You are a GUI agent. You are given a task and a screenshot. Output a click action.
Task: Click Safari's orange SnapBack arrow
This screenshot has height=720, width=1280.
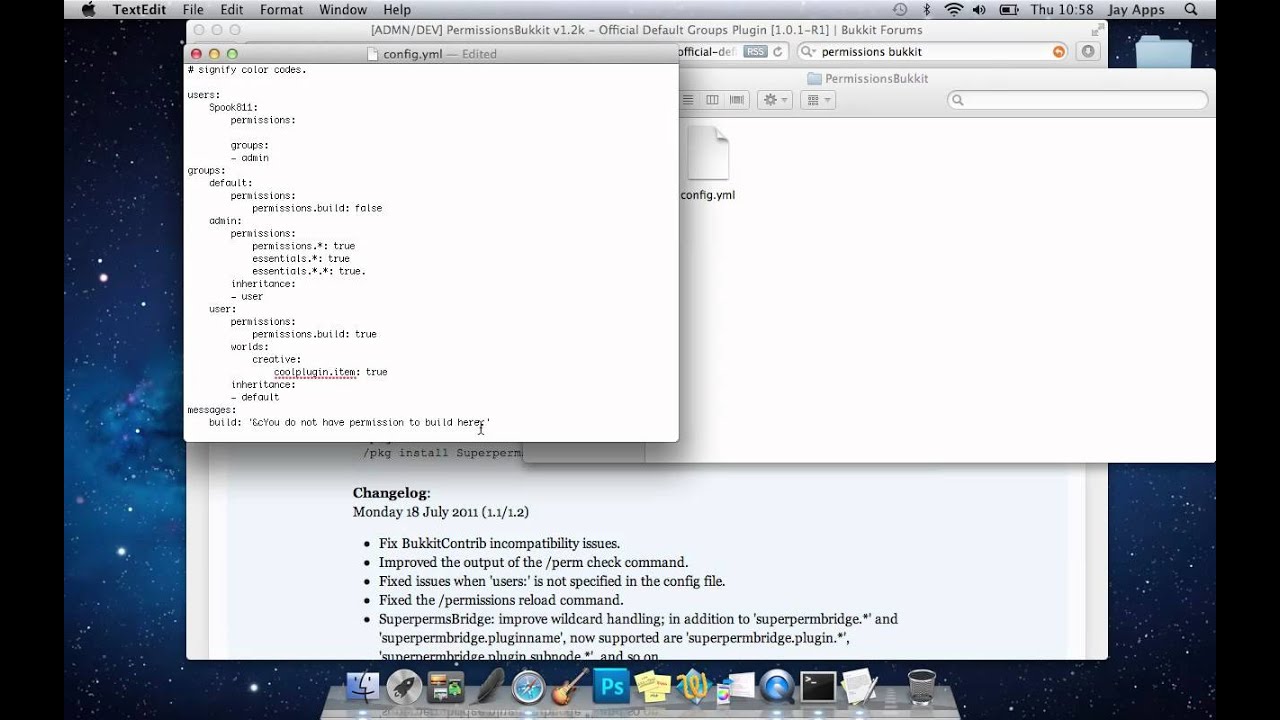pos(1059,51)
